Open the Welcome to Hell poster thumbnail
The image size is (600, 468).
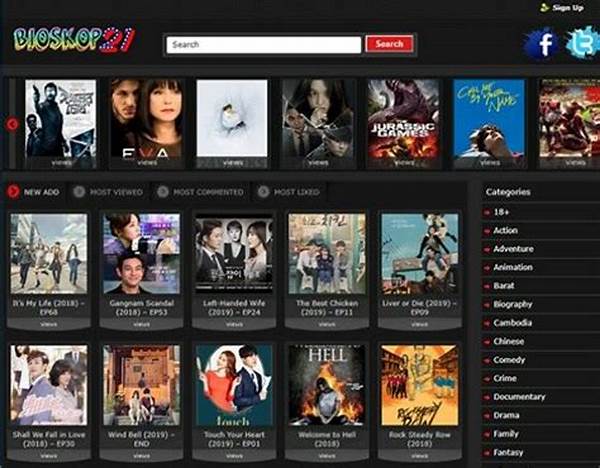(327, 385)
